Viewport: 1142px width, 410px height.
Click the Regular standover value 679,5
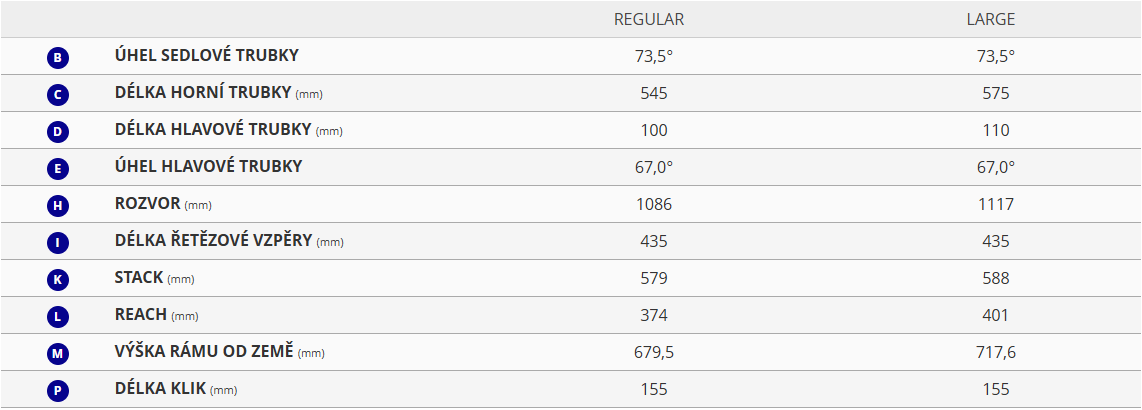pos(654,353)
